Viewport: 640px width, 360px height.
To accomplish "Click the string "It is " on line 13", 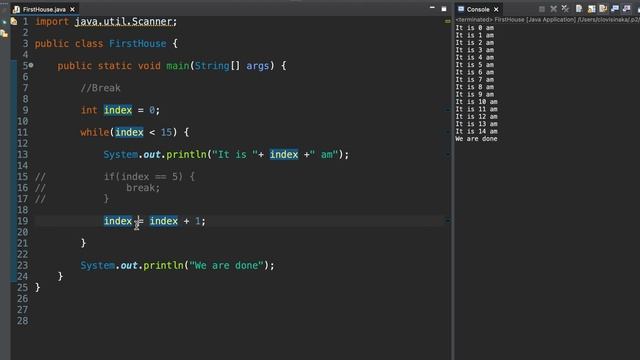I will point(235,154).
